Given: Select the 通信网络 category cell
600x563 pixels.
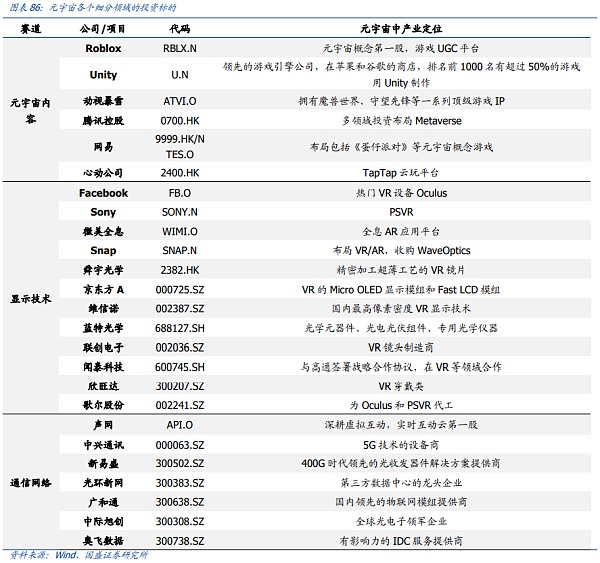Looking at the screenshot, I should (31, 483).
